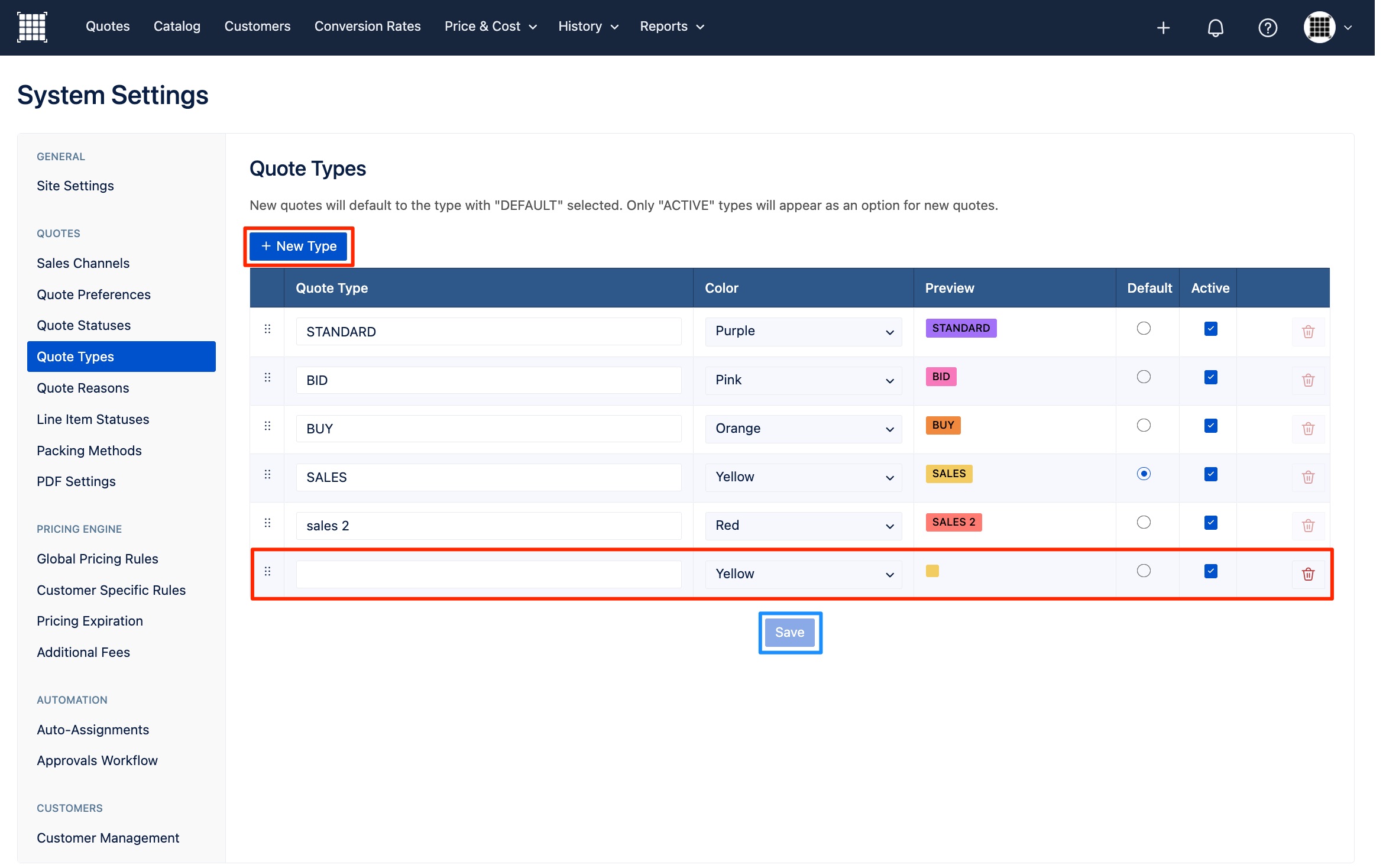Open the Yellow color dropdown for SALES
Viewport: 1399px width, 868px height.
pos(803,477)
